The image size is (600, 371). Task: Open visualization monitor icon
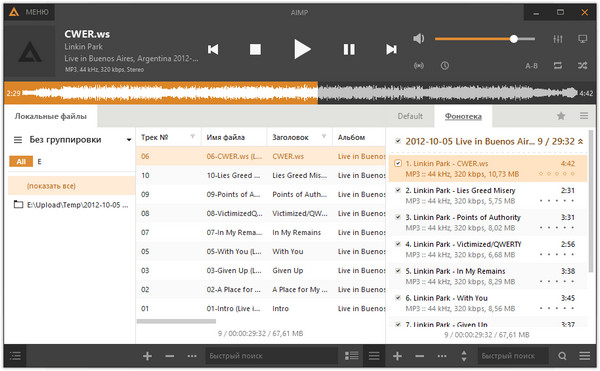(582, 39)
